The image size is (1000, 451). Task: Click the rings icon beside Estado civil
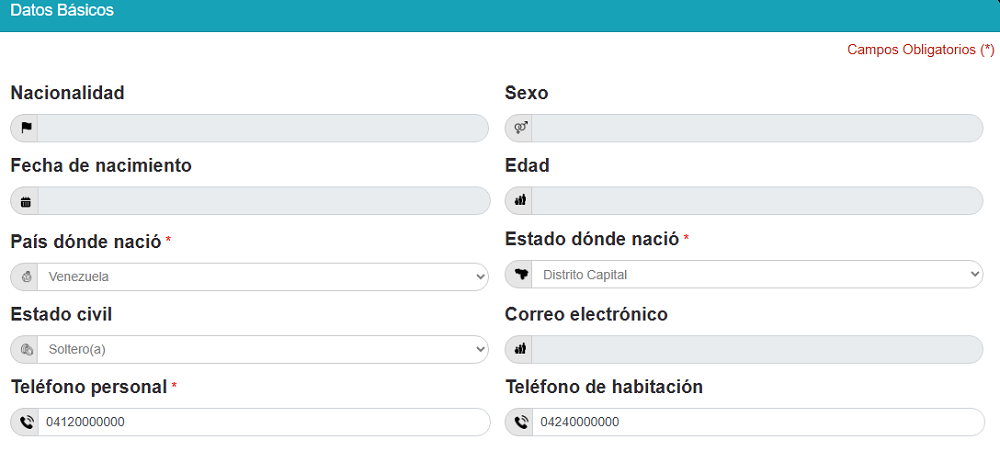(x=26, y=350)
